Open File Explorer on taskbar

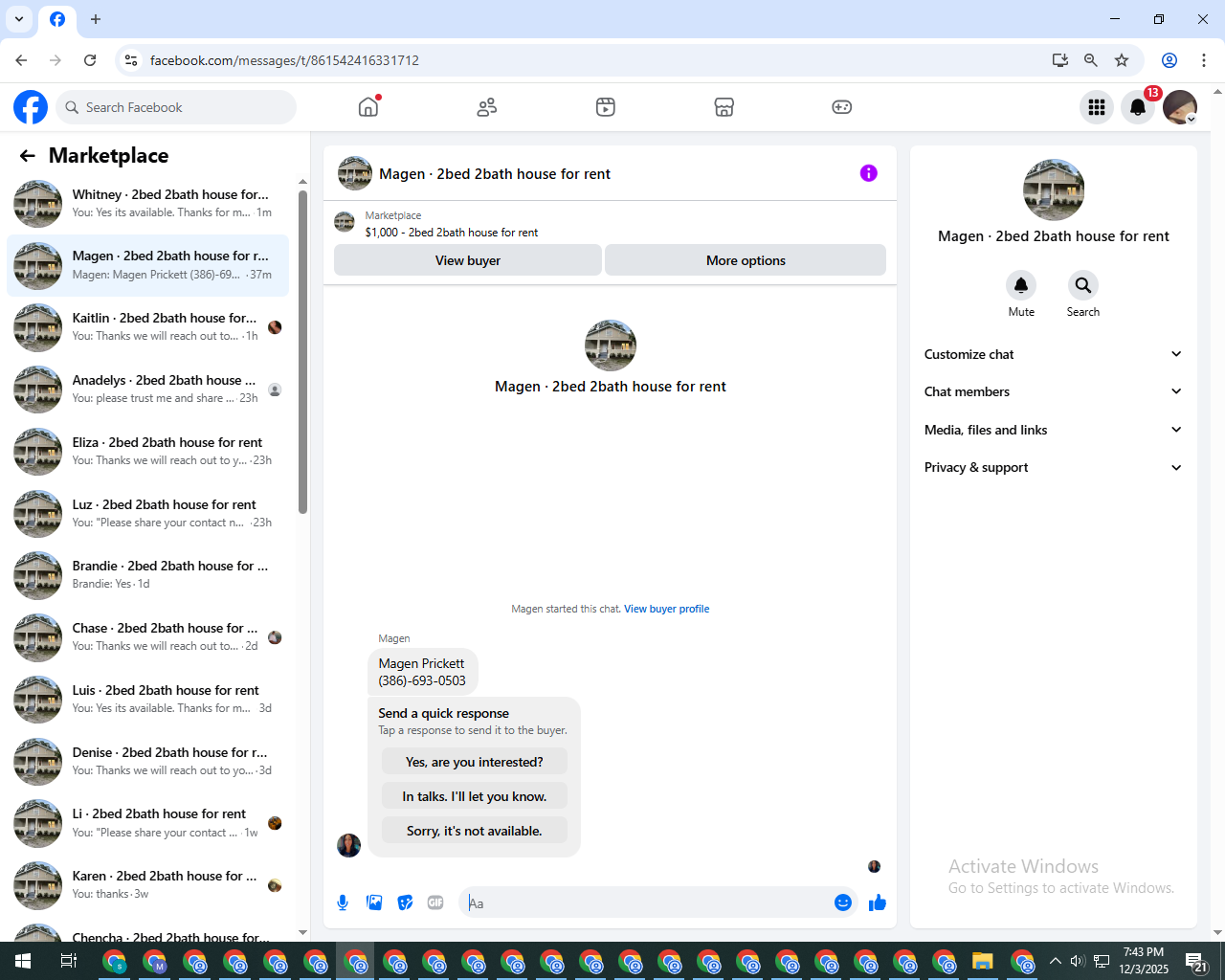click(983, 961)
